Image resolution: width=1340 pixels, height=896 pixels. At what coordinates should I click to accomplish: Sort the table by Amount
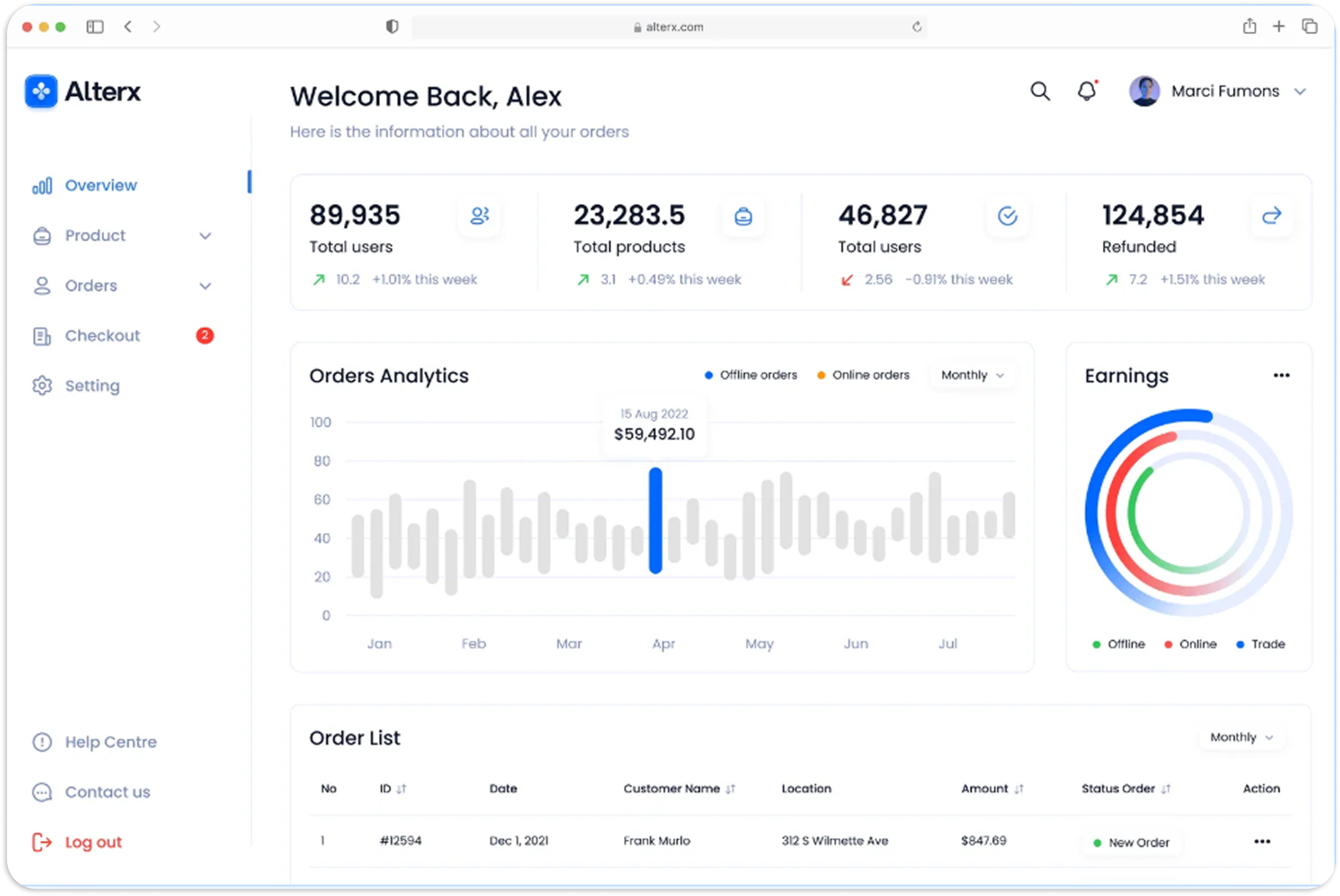pos(1018,789)
